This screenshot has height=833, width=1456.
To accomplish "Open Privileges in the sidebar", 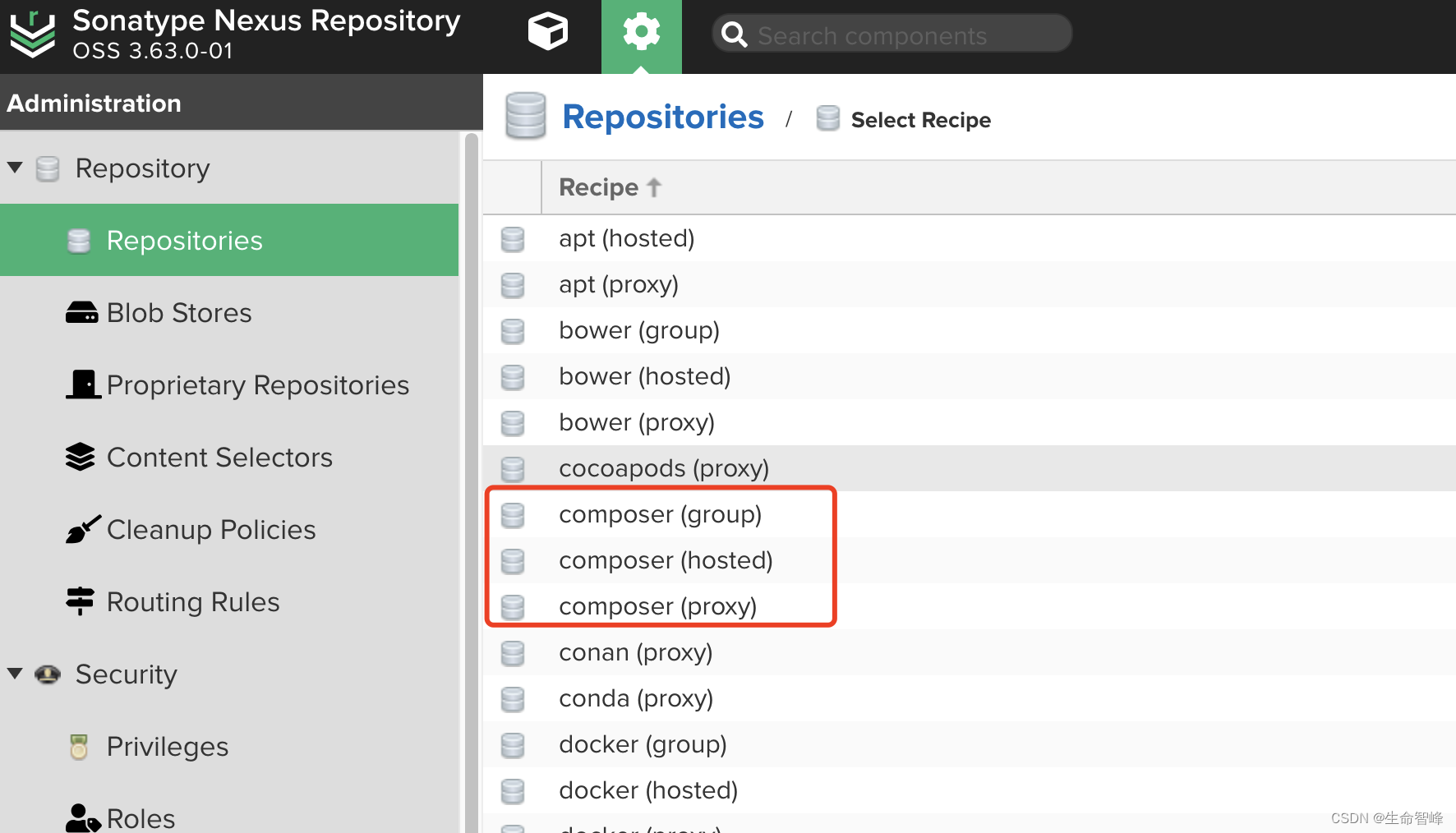I will [229, 746].
